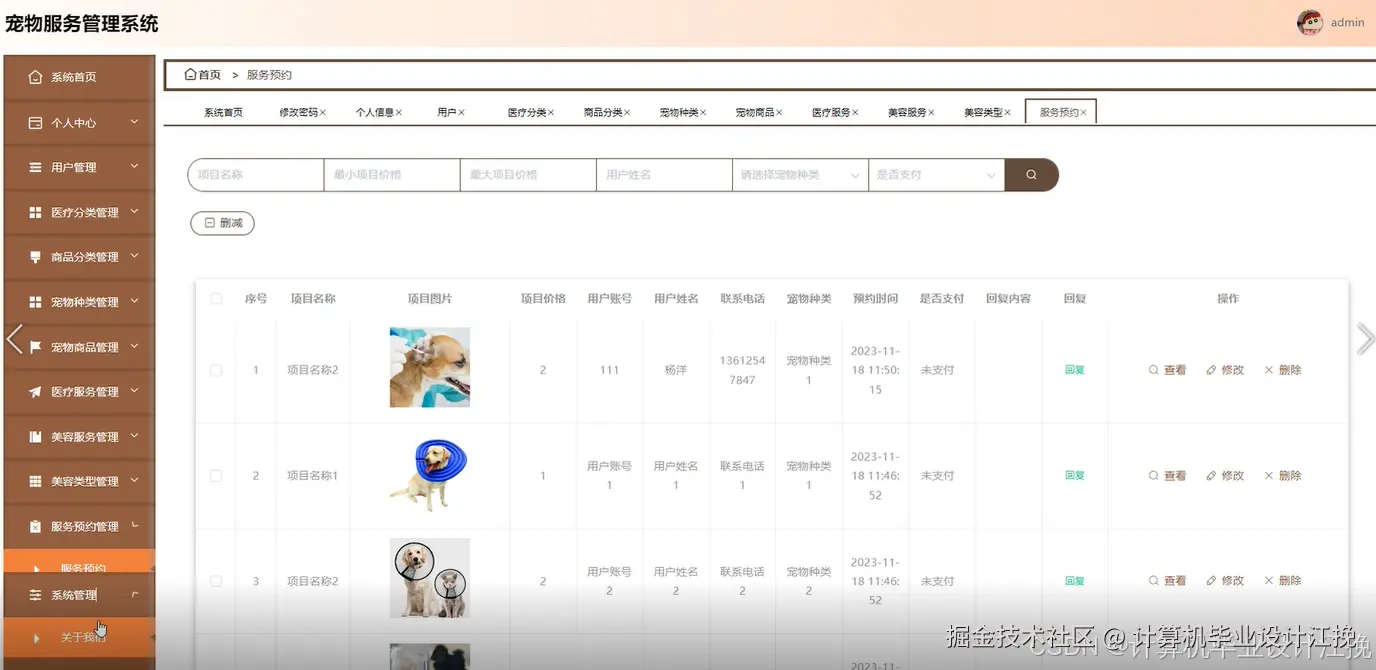Image resolution: width=1376 pixels, height=670 pixels.
Task: Click the 最小项目价格 input
Action: (x=392, y=175)
